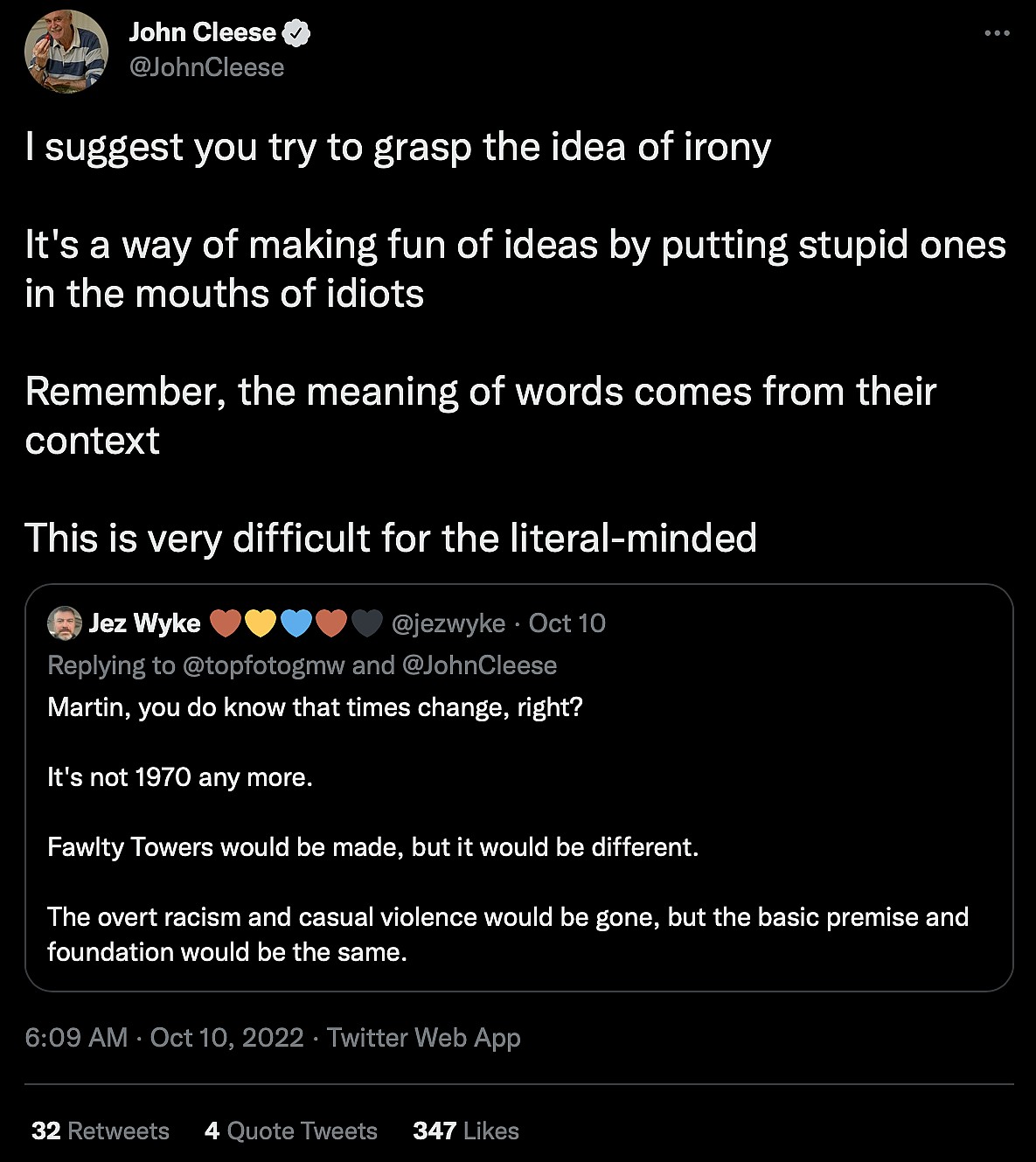1036x1162 pixels.
Task: Open the three-dot more options menu
Action: tap(997, 33)
